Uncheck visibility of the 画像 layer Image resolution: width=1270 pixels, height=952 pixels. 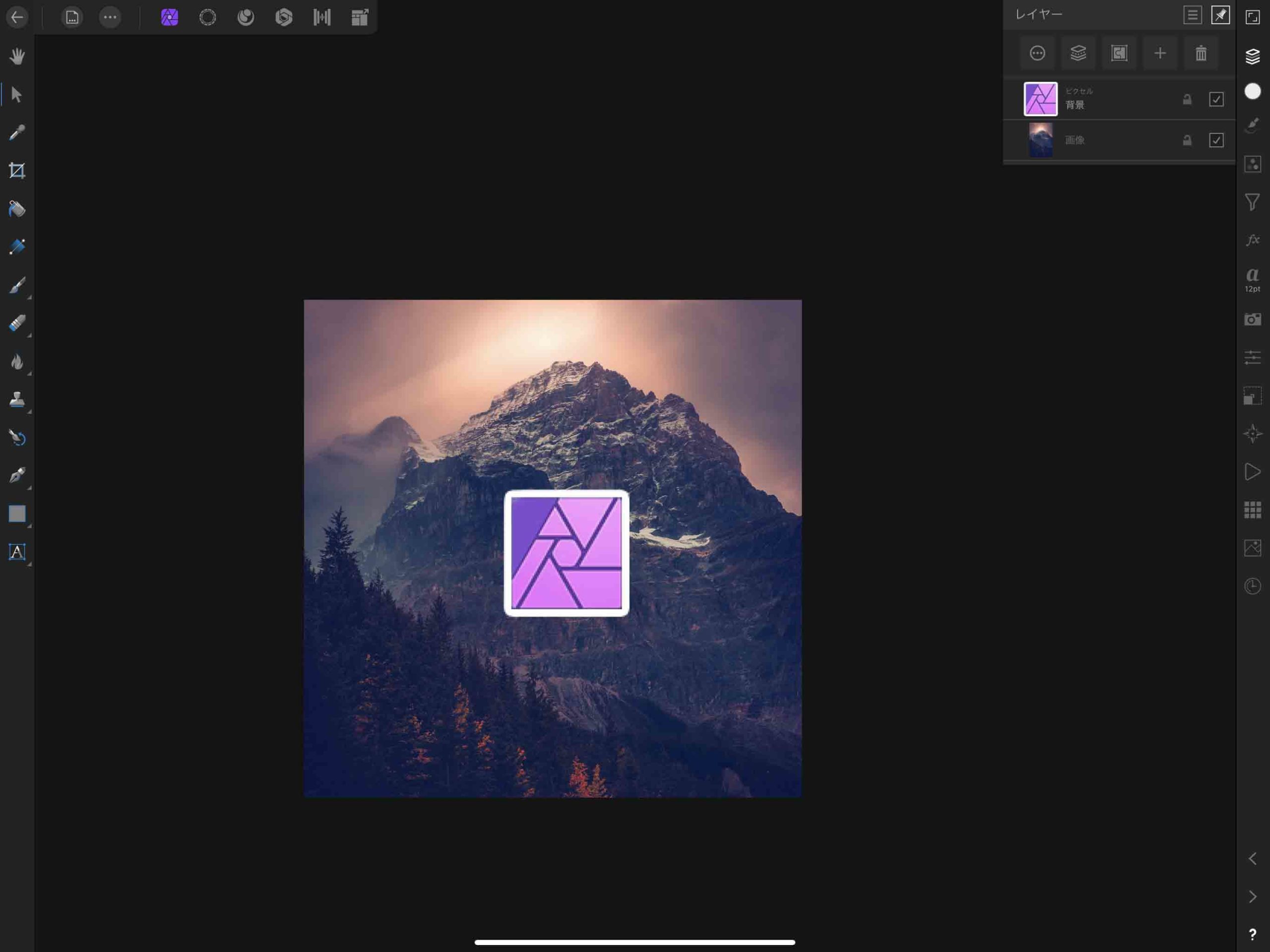click(1216, 140)
